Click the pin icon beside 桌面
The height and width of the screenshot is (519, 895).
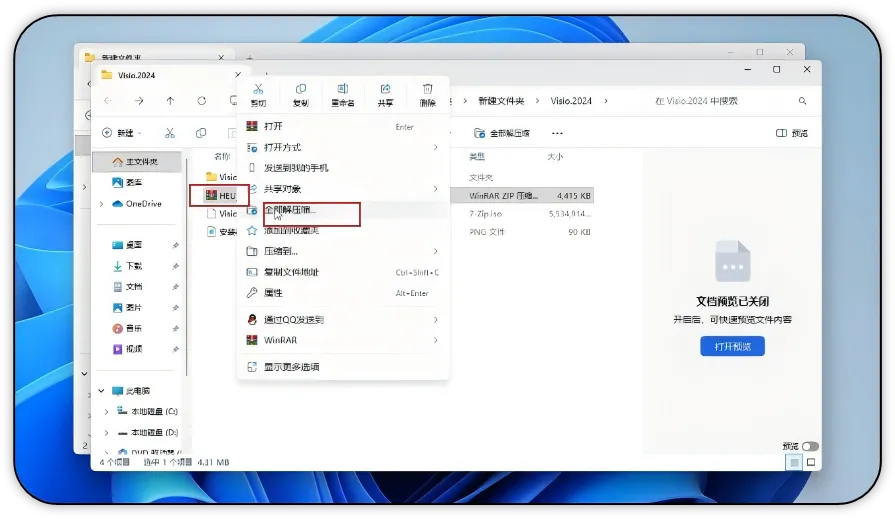(175, 246)
